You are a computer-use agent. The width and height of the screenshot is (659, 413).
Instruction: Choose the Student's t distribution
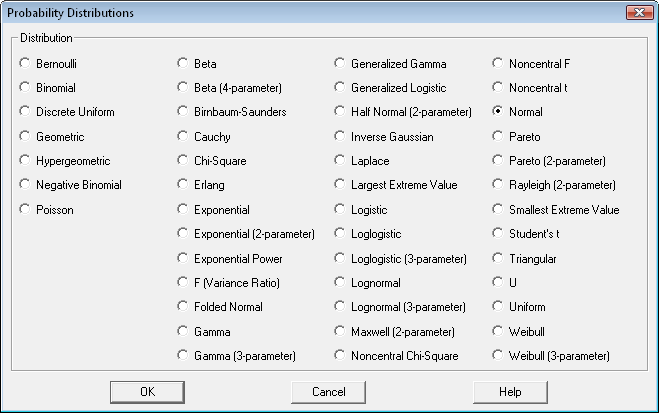point(498,234)
